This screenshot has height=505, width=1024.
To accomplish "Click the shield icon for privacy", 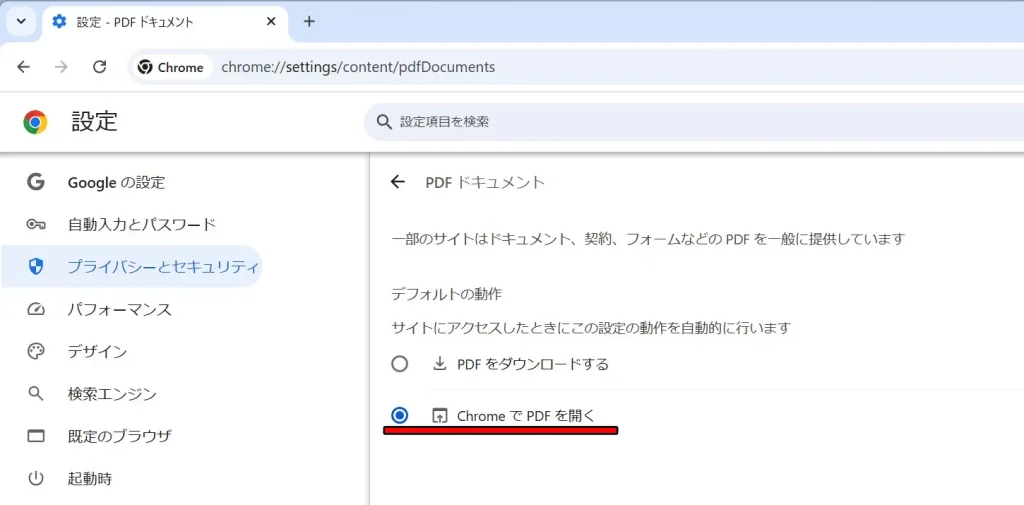I will pyautogui.click(x=35, y=267).
